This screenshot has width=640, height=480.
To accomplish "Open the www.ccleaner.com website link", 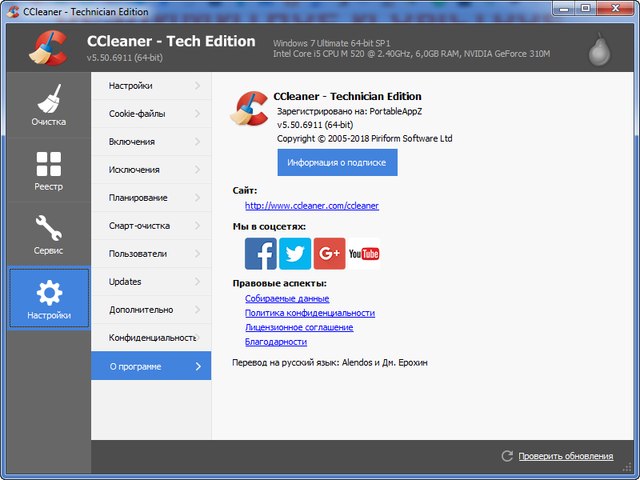I will click(311, 206).
